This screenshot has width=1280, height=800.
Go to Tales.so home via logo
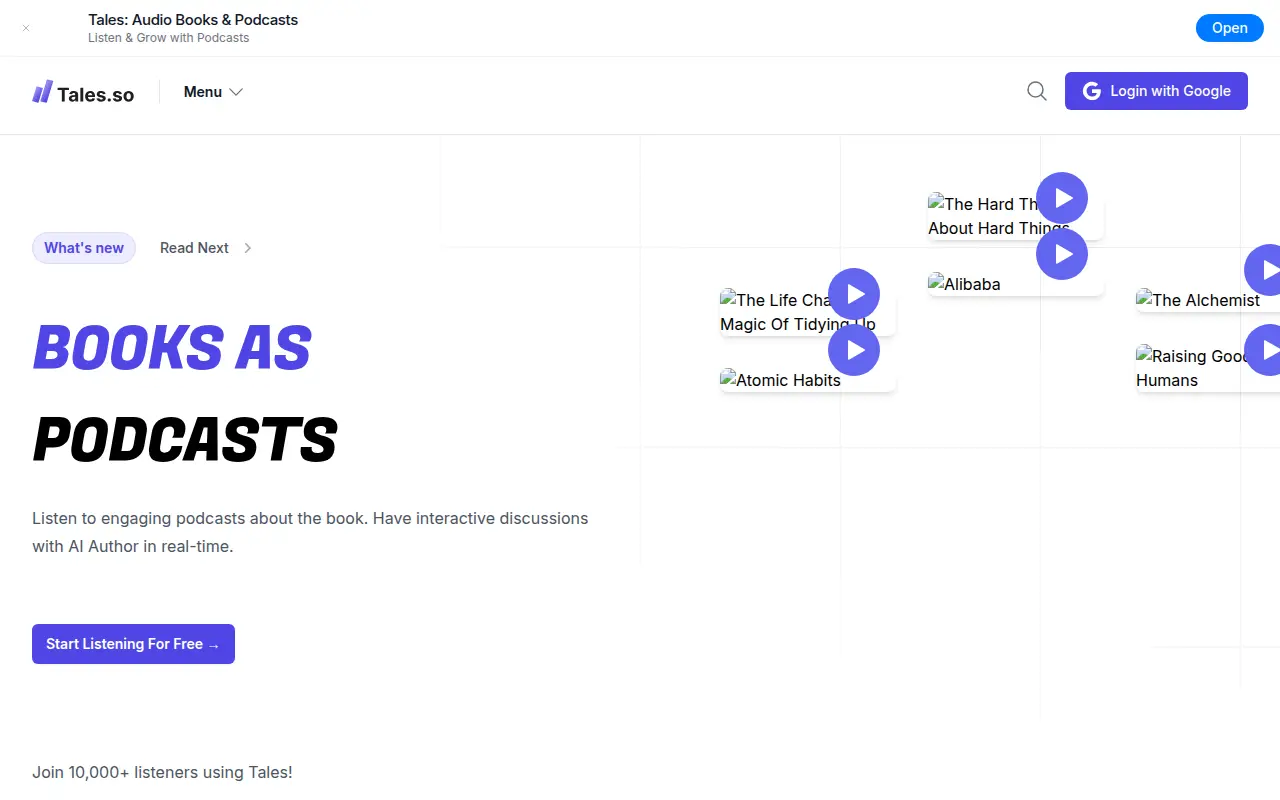coord(83,93)
